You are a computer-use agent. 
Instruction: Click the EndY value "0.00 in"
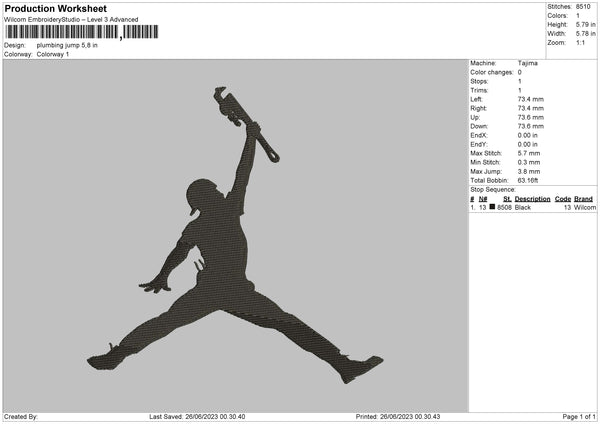(x=528, y=144)
